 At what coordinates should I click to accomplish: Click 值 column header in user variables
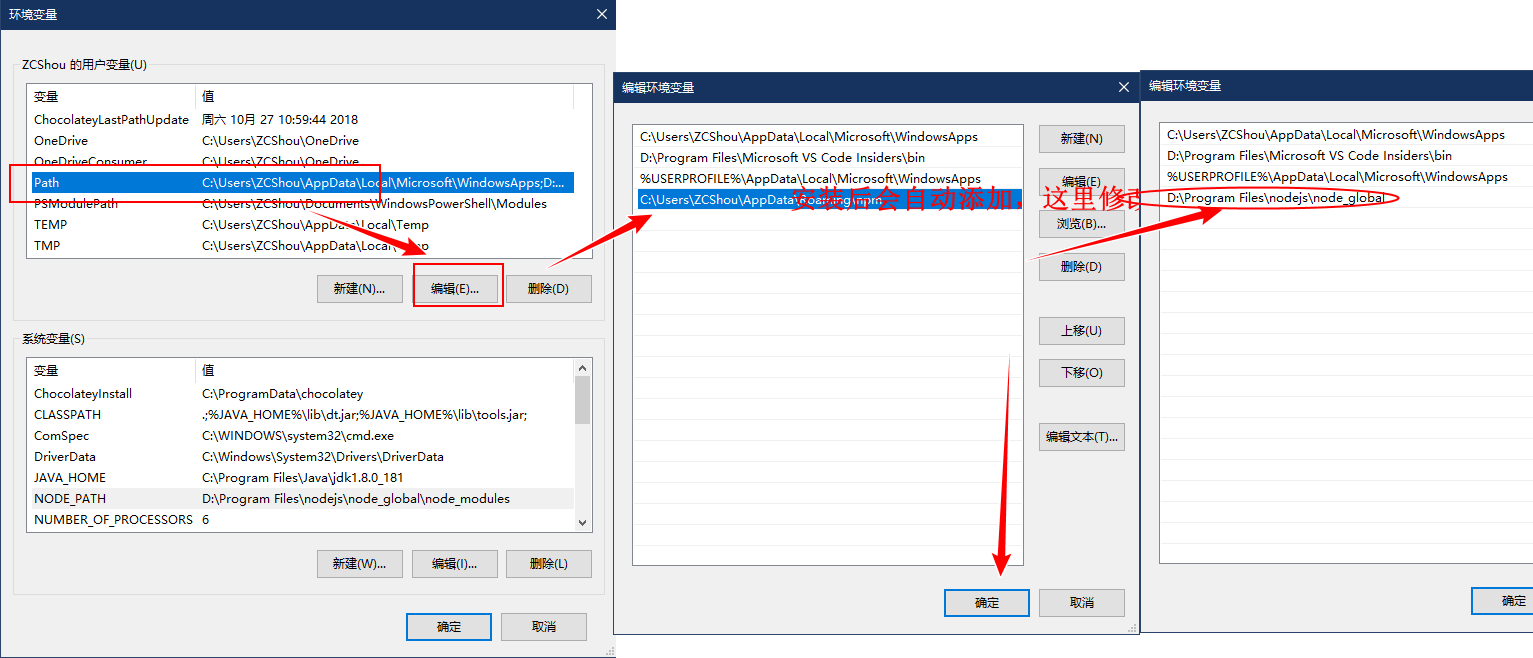(384, 96)
